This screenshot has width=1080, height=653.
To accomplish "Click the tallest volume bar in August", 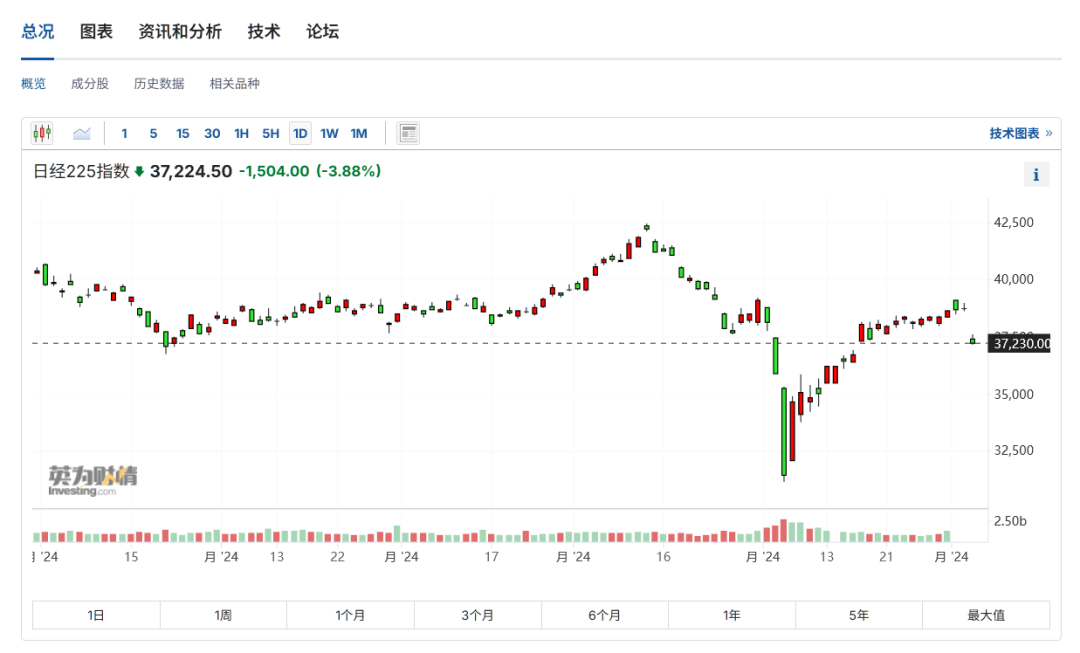I will [x=784, y=531].
